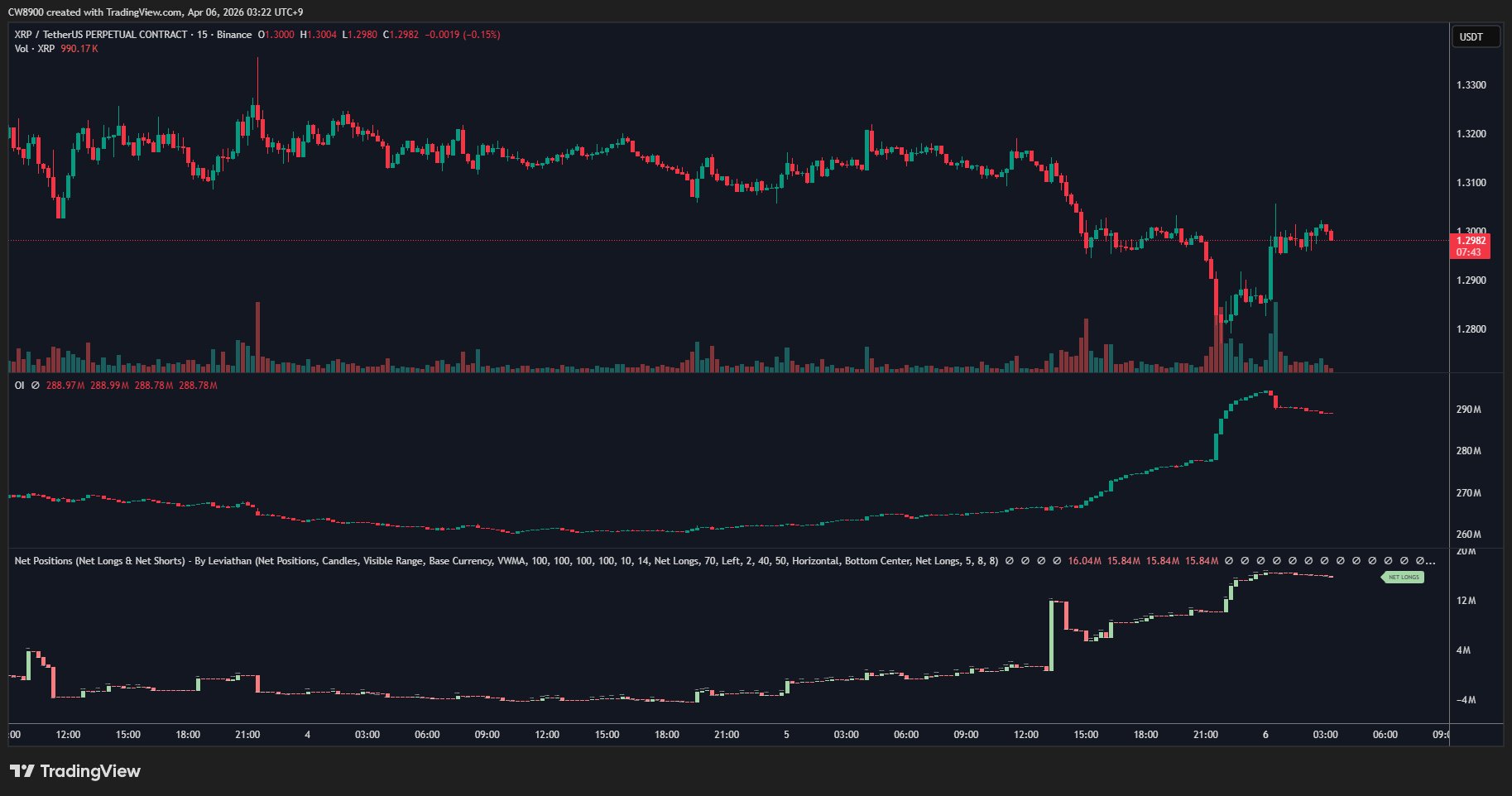Image resolution: width=1512 pixels, height=796 pixels.
Task: Click the Net Positions value 16.04M
Action: click(1084, 561)
